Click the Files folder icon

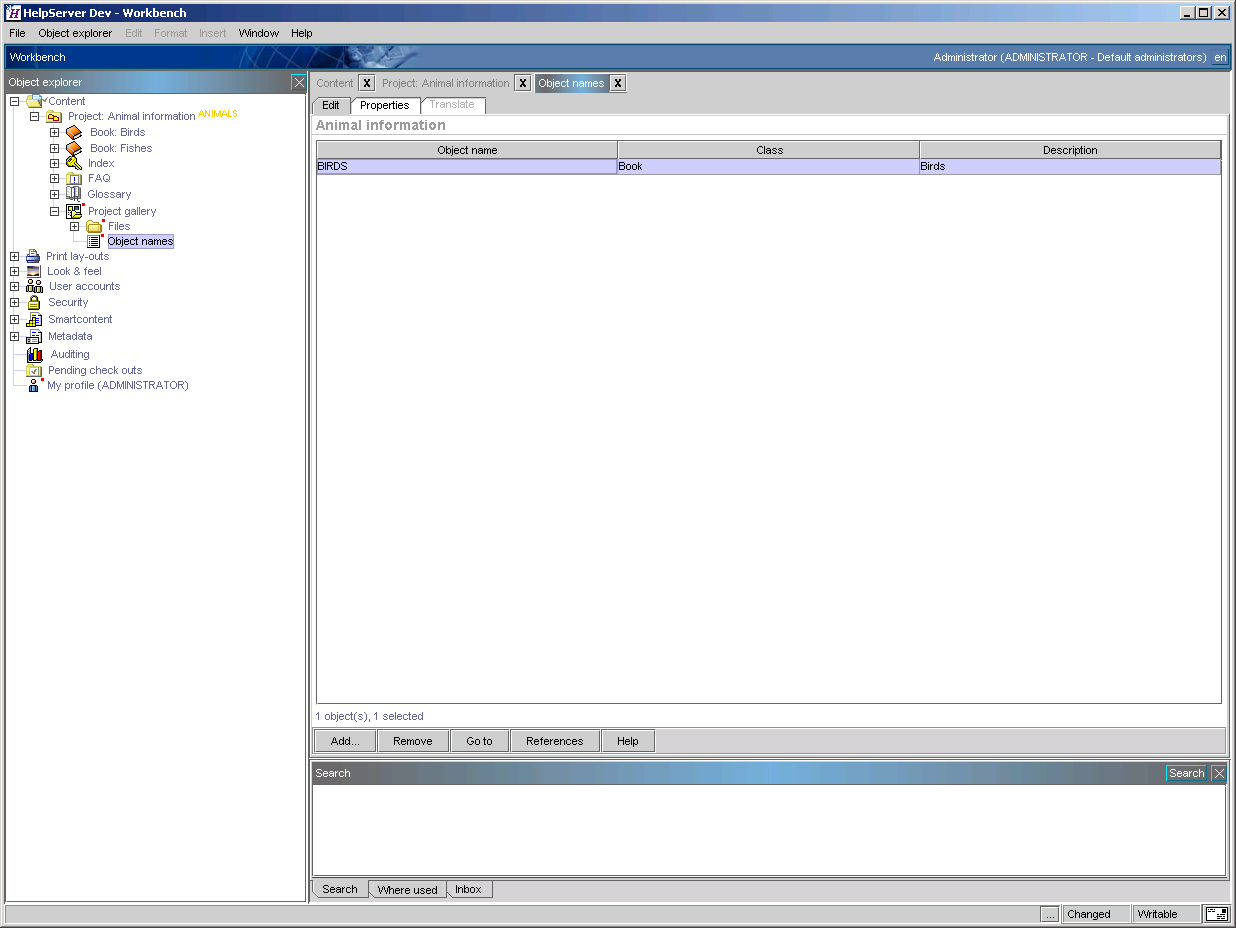94,226
